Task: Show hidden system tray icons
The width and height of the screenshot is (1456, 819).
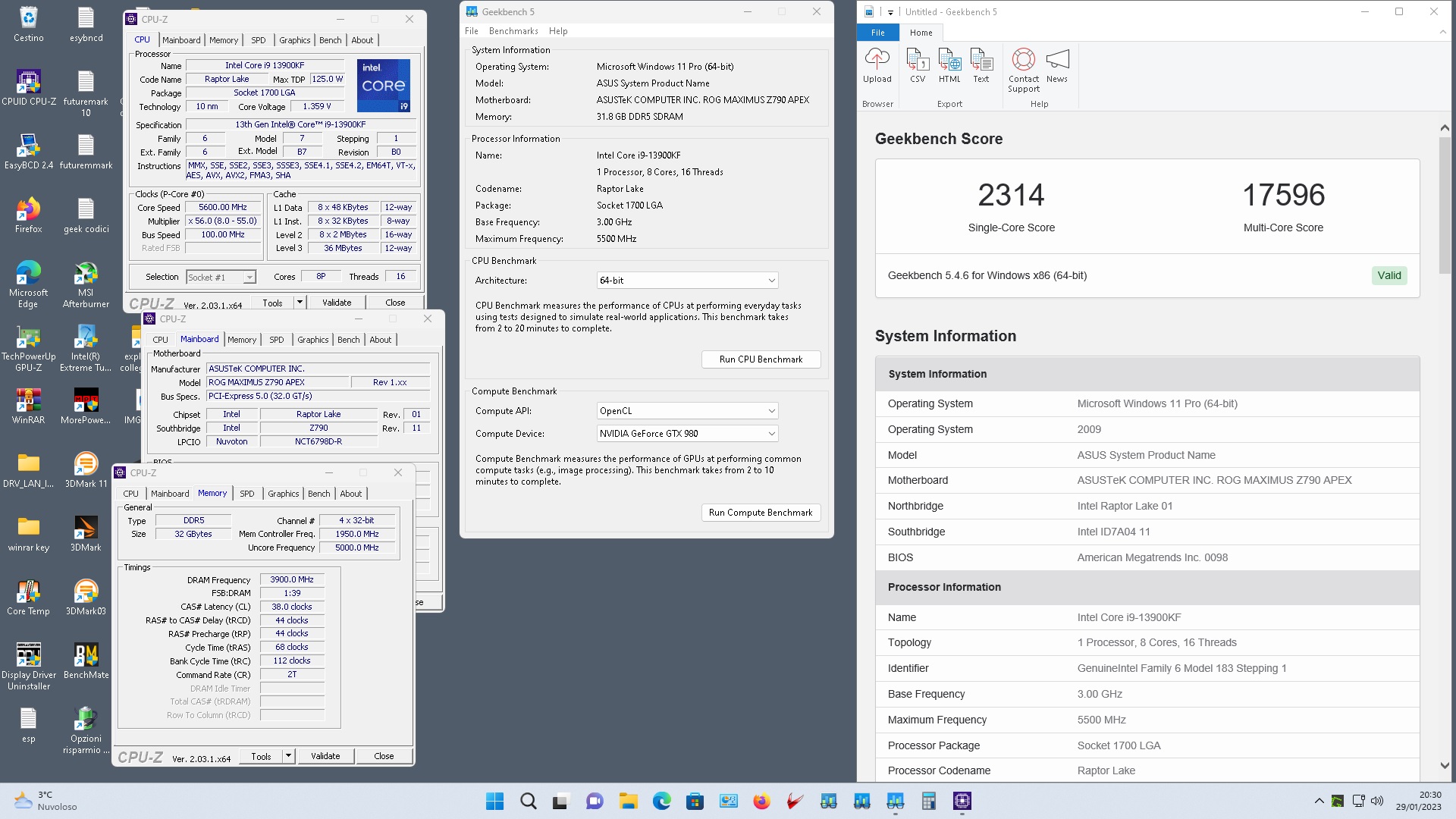Action: pos(1319,801)
